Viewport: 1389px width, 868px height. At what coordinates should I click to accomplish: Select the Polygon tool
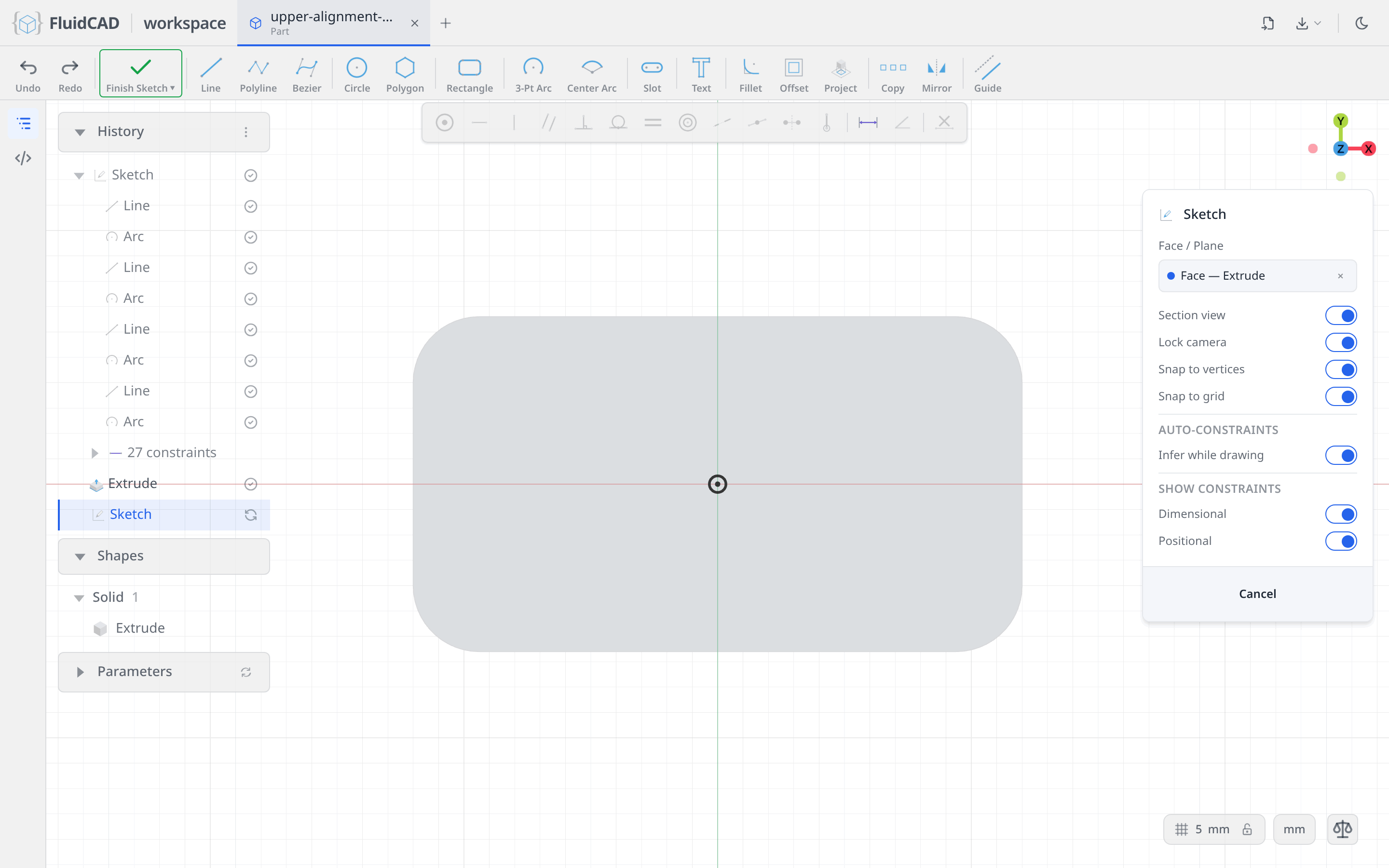(x=405, y=75)
